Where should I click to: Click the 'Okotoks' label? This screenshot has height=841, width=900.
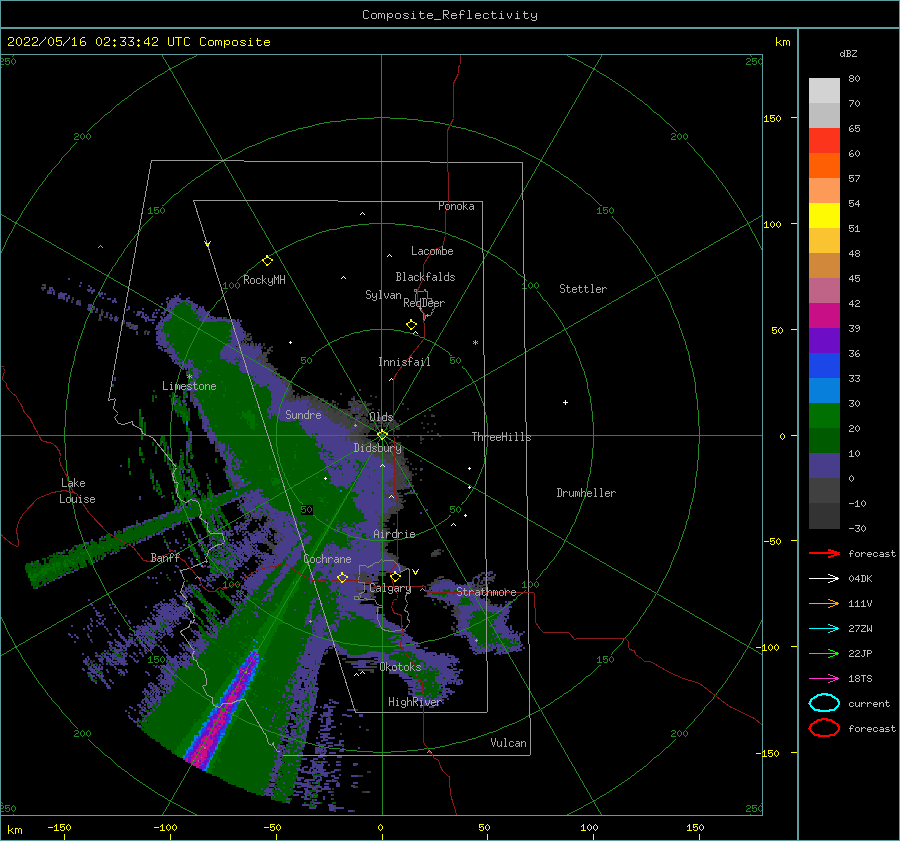(x=400, y=666)
